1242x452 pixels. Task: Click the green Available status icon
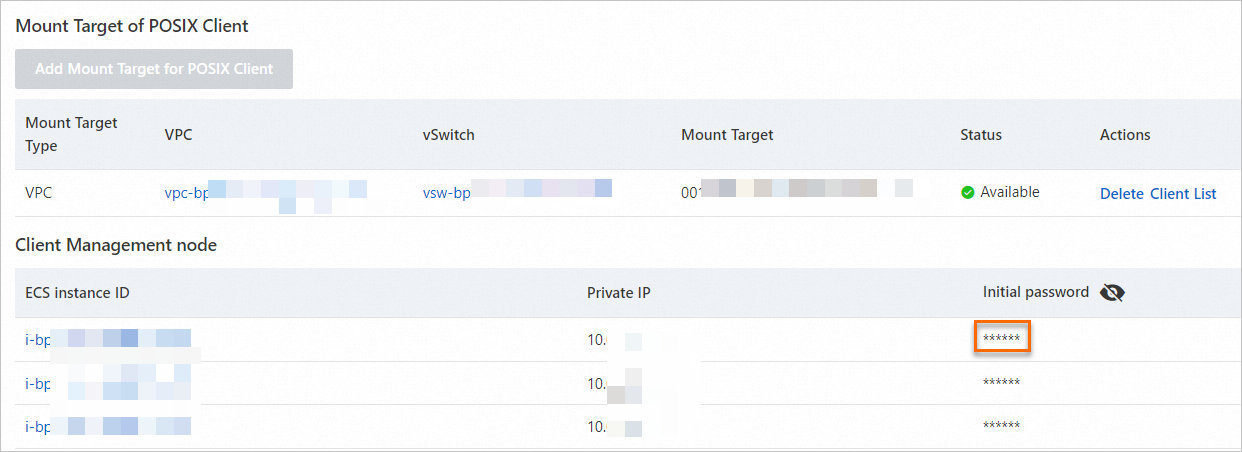(967, 192)
